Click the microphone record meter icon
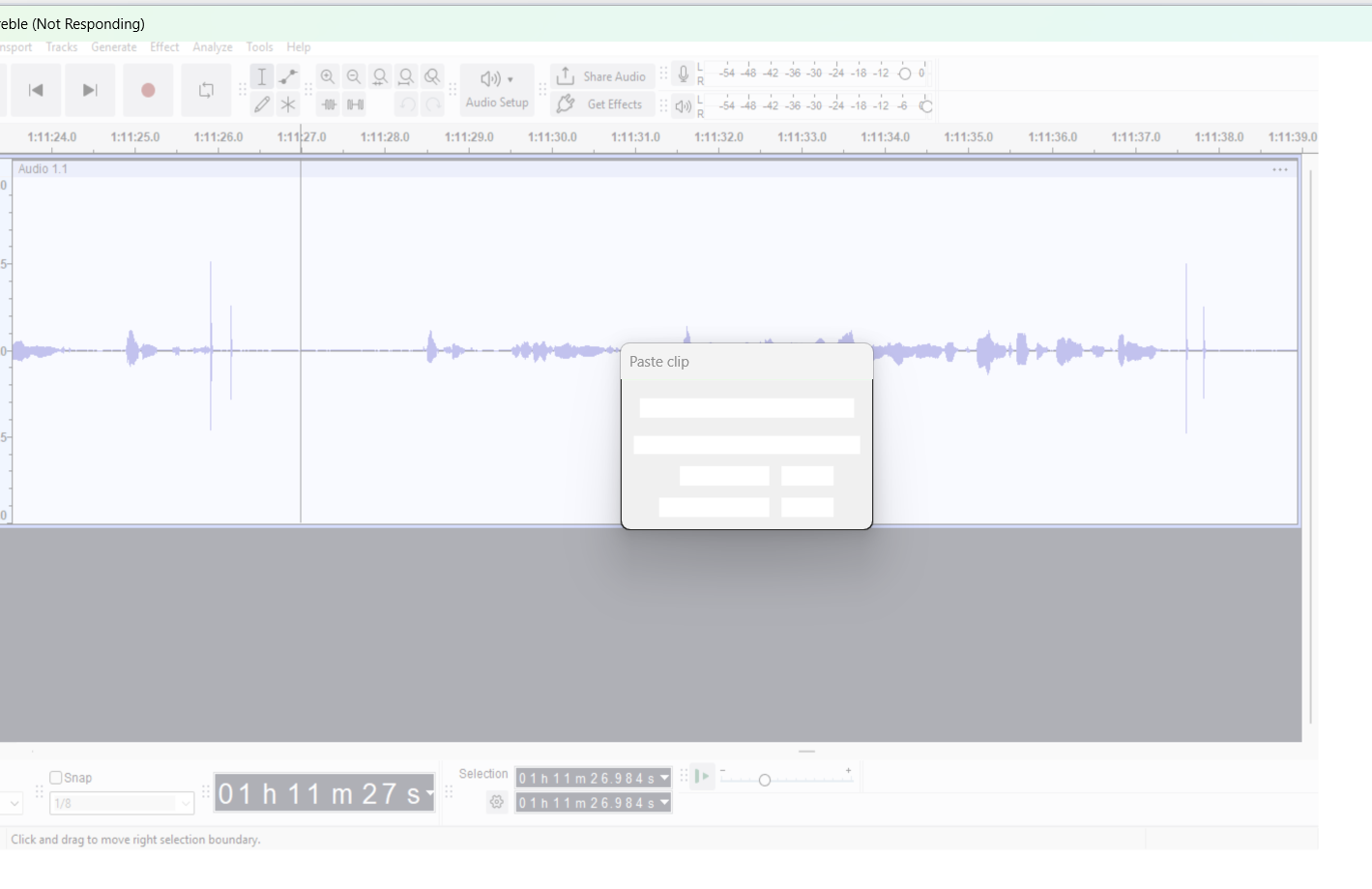The height and width of the screenshot is (889, 1372). click(684, 74)
